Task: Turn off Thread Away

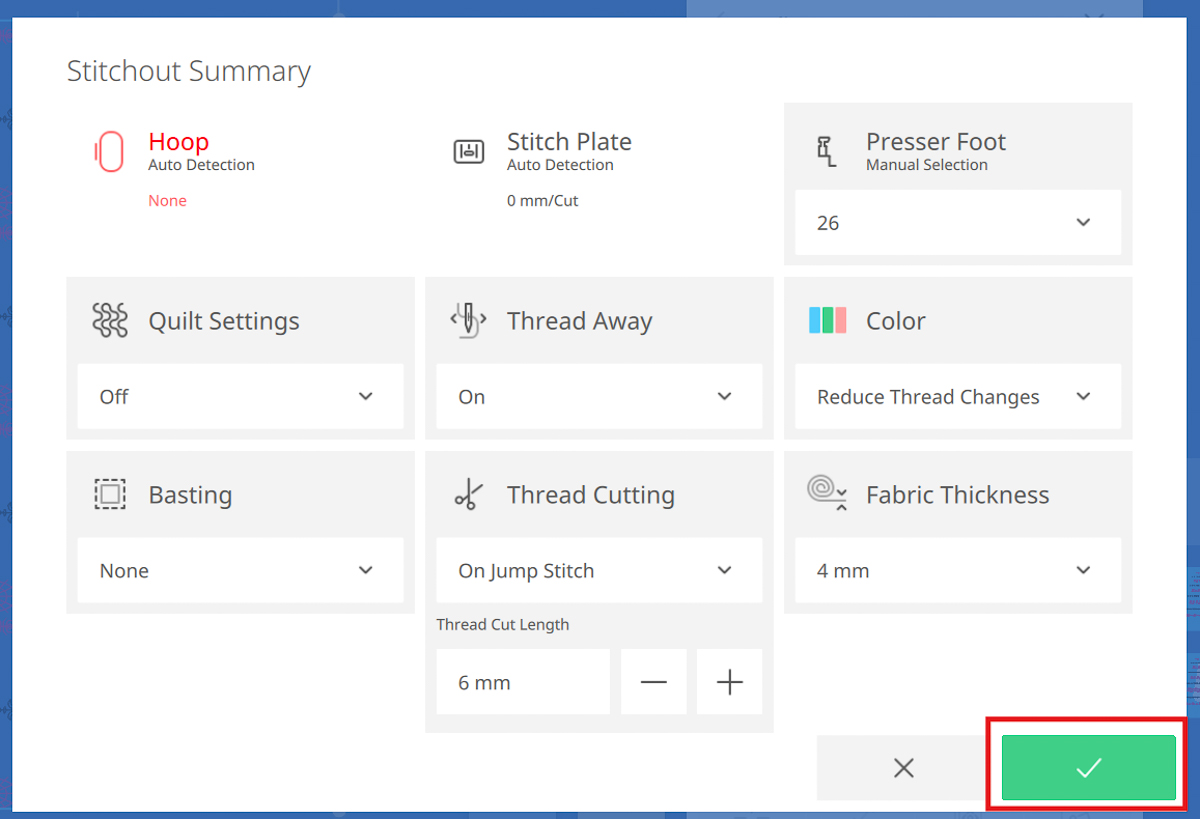Action: [598, 396]
